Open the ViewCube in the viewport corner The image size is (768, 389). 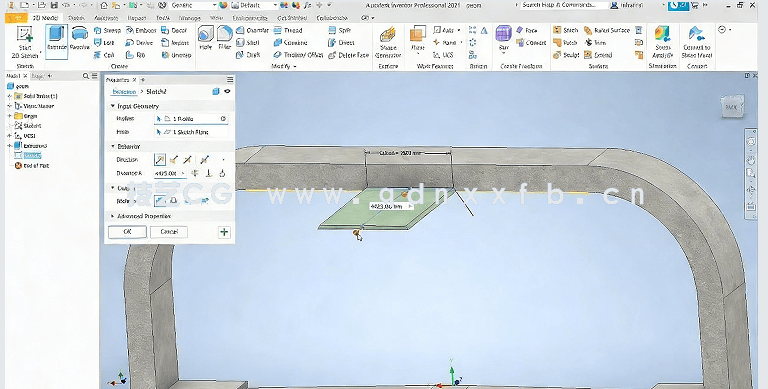pos(732,107)
